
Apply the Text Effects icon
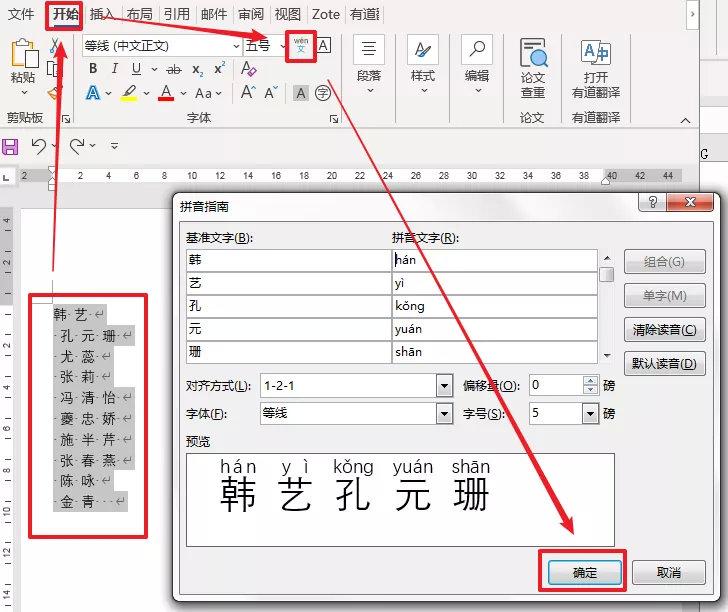[93, 93]
